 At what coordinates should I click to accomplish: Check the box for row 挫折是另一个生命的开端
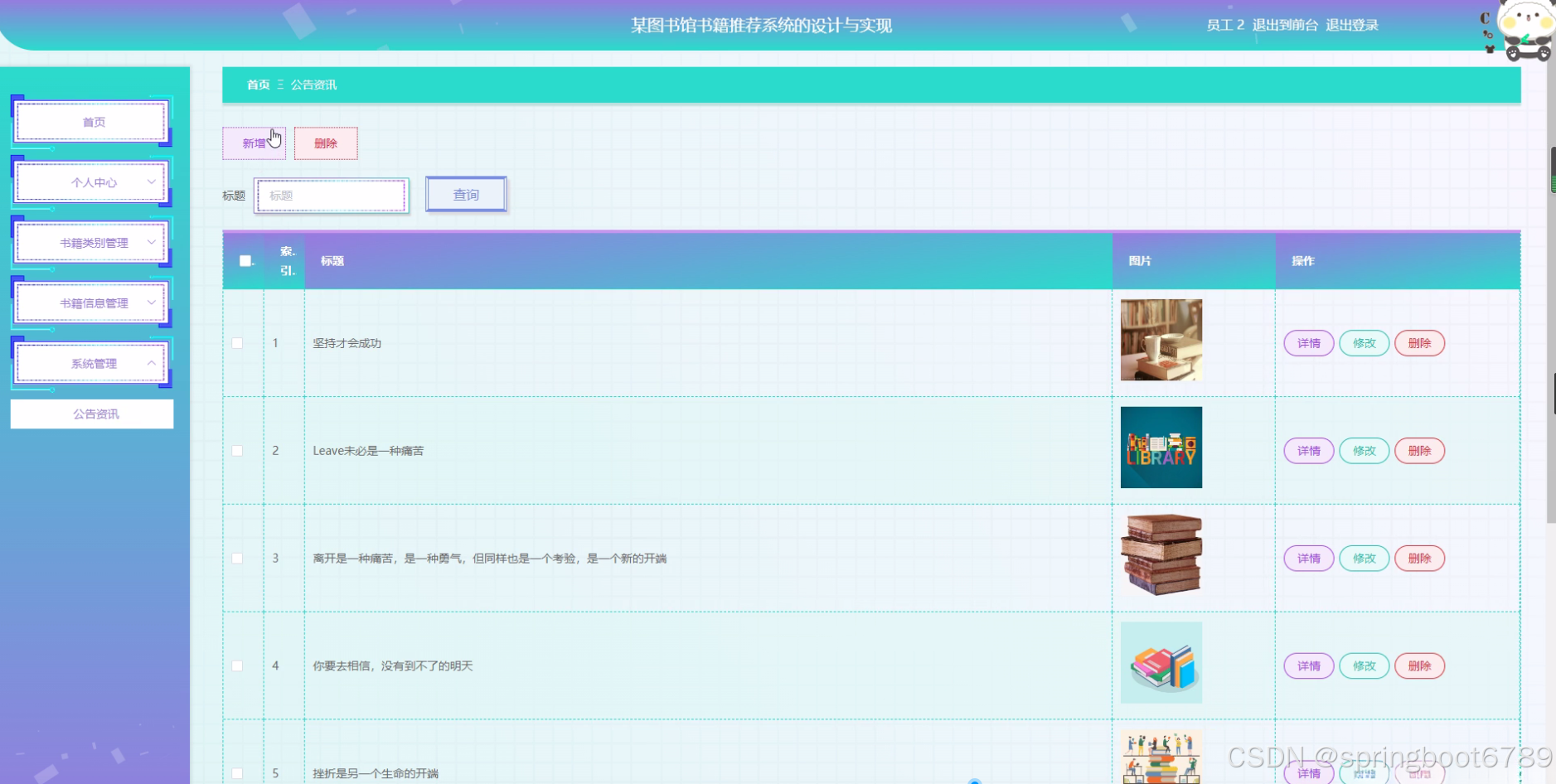pos(237,773)
